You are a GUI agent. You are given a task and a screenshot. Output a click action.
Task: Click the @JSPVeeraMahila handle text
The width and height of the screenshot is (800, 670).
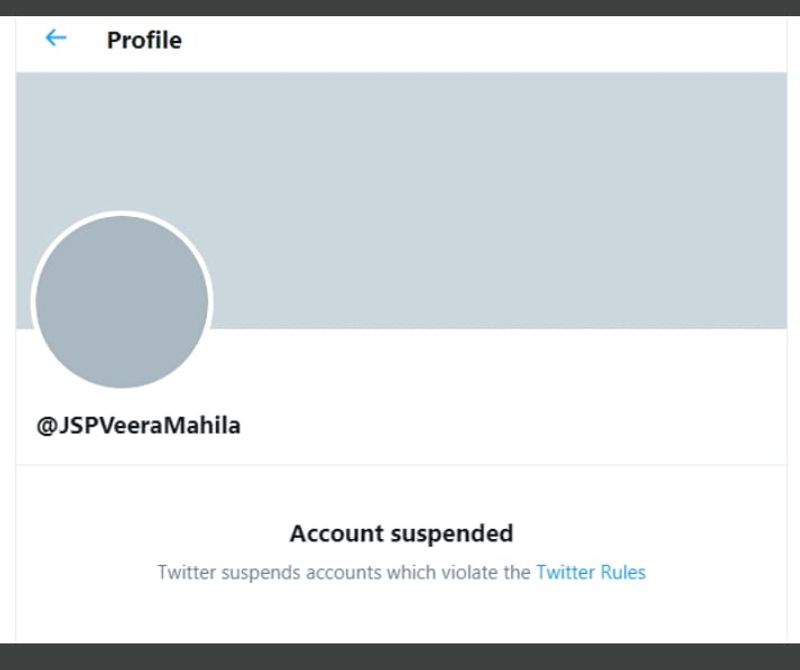coord(139,425)
